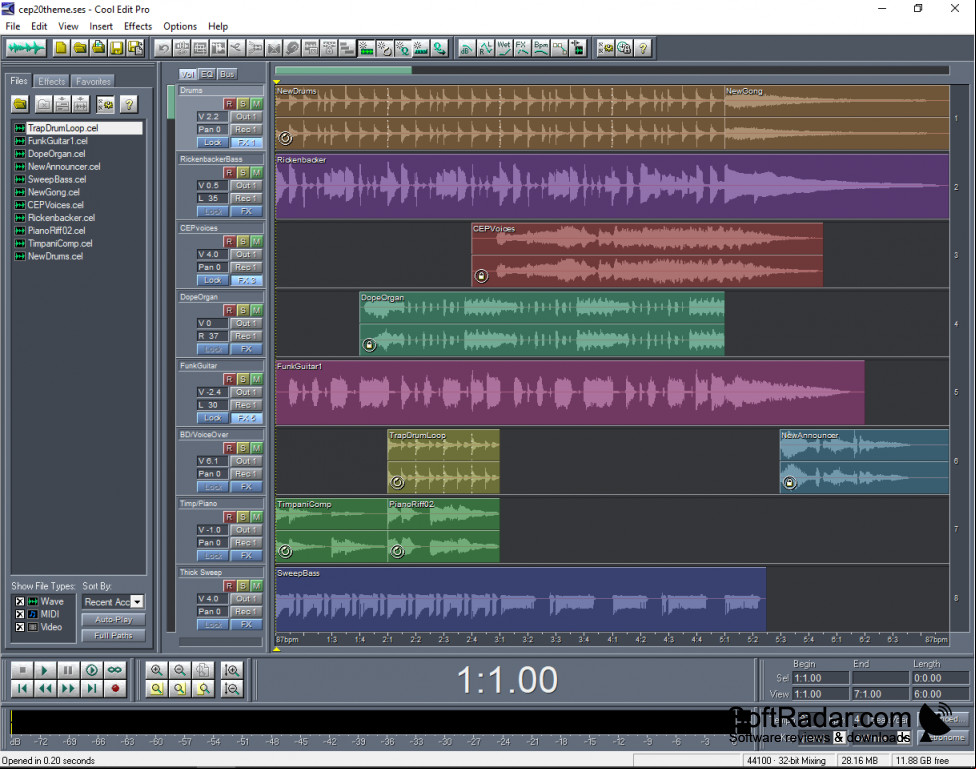Viewport: 976px width, 769px height.
Task: Open file button in Files panel
Action: (20, 104)
